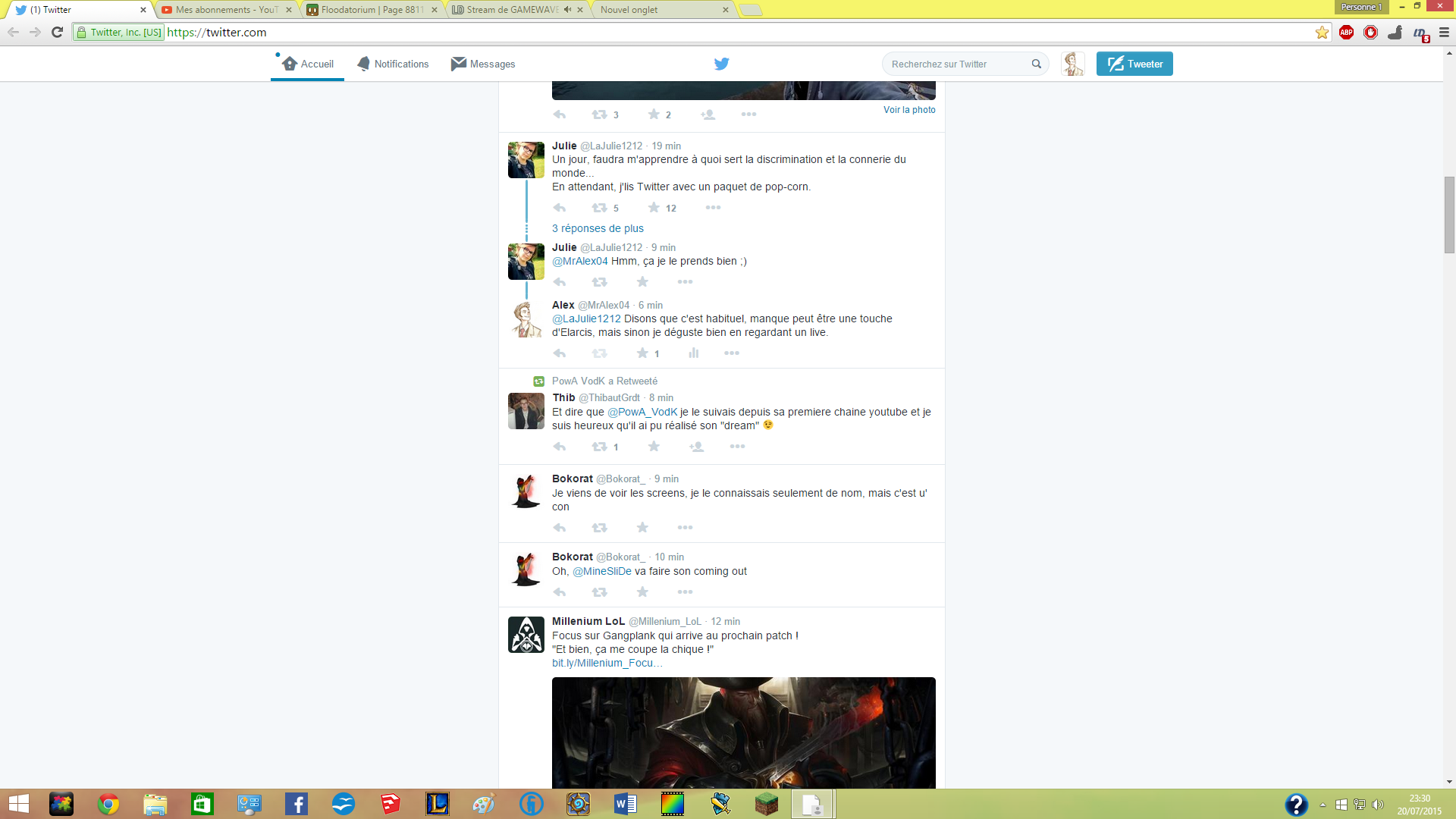
Task: Toggle retweet on Julie's 19 min tweet
Action: point(599,208)
